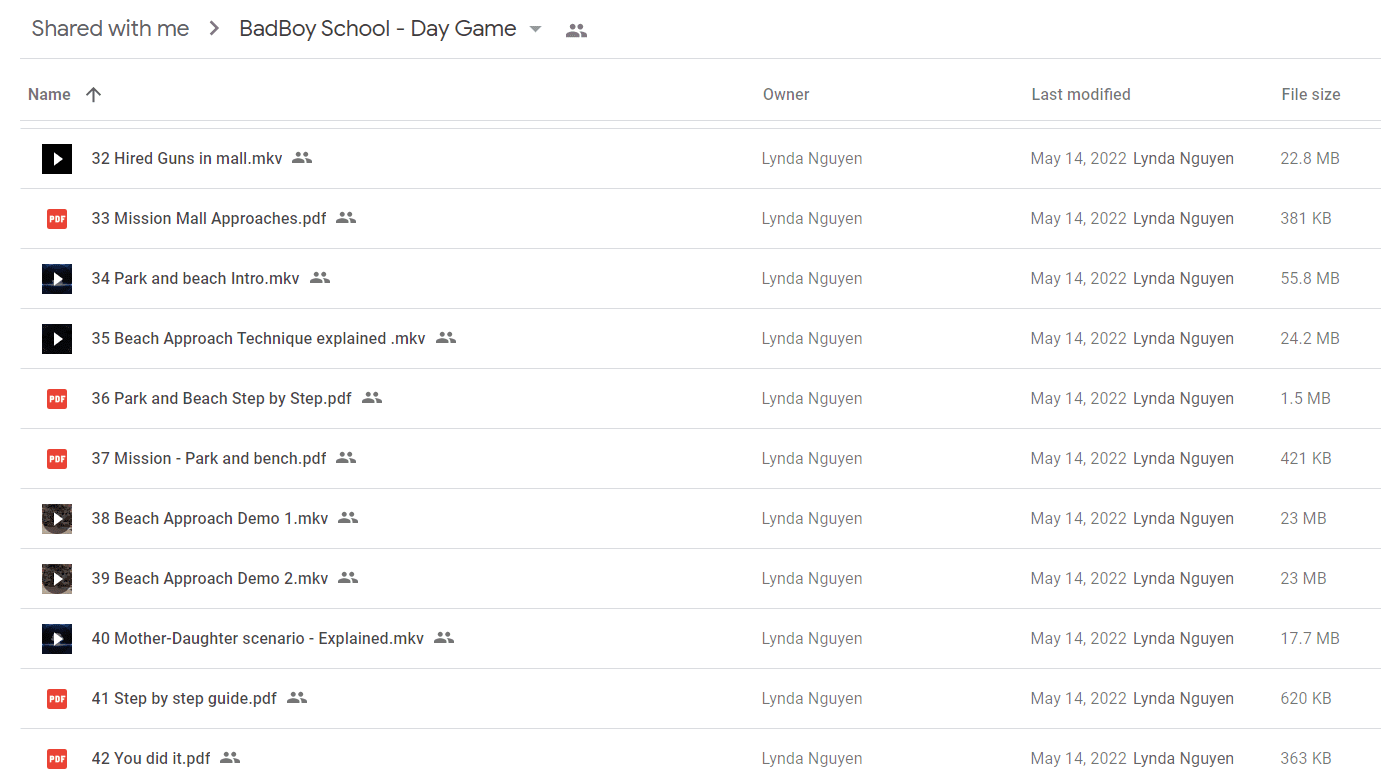Click PDF icon for 42 You did it.pdf

[x=57, y=758]
